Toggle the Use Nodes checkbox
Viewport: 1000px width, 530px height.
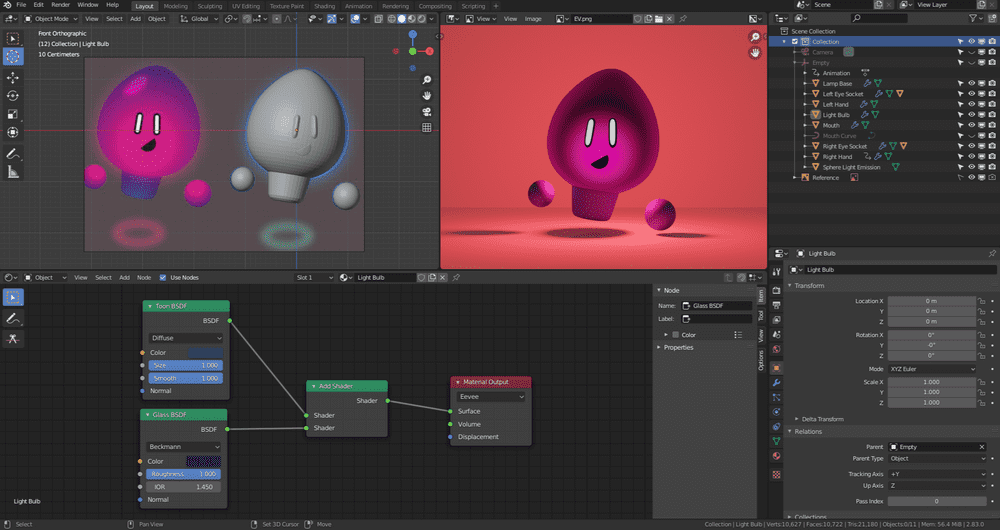pos(163,277)
